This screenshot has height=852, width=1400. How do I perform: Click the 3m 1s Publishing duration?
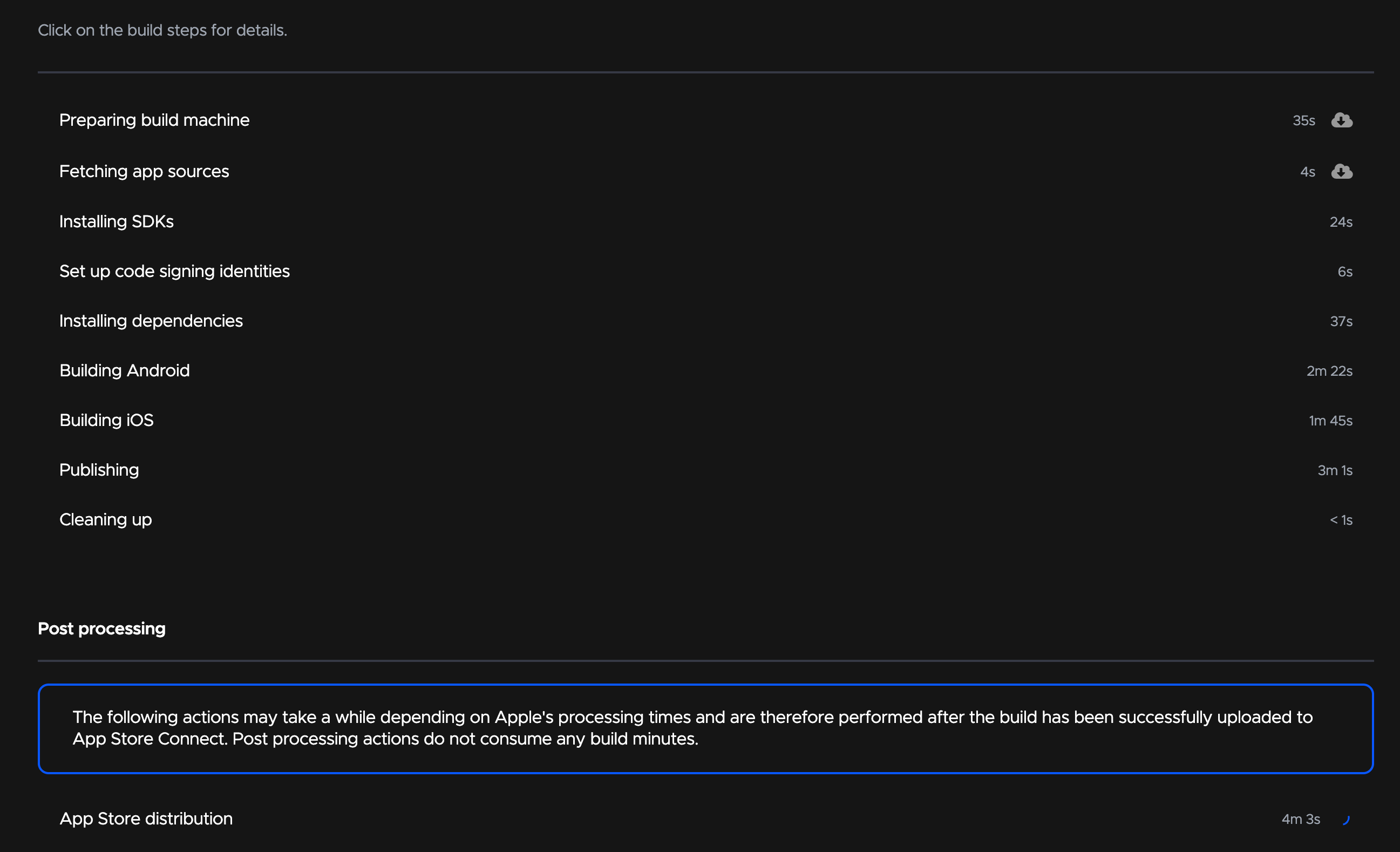(1335, 471)
